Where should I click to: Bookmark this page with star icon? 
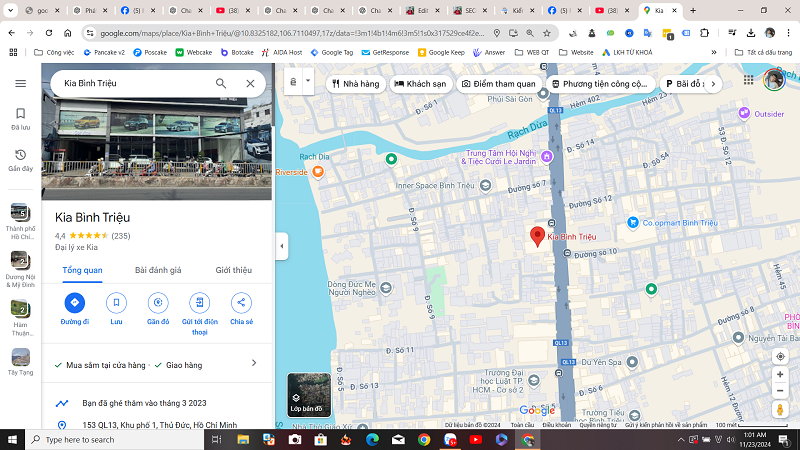(x=546, y=33)
